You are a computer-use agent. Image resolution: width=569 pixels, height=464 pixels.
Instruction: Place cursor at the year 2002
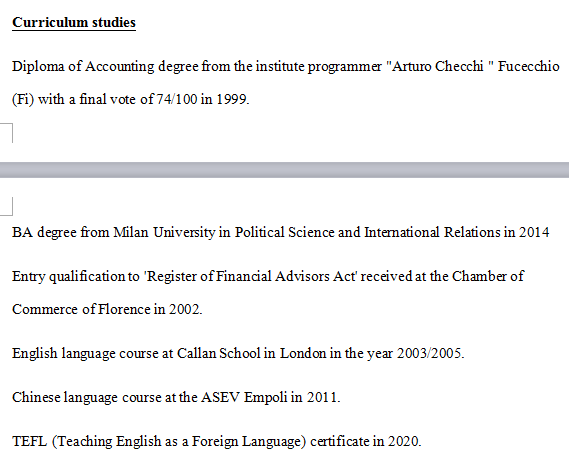[x=184, y=309]
